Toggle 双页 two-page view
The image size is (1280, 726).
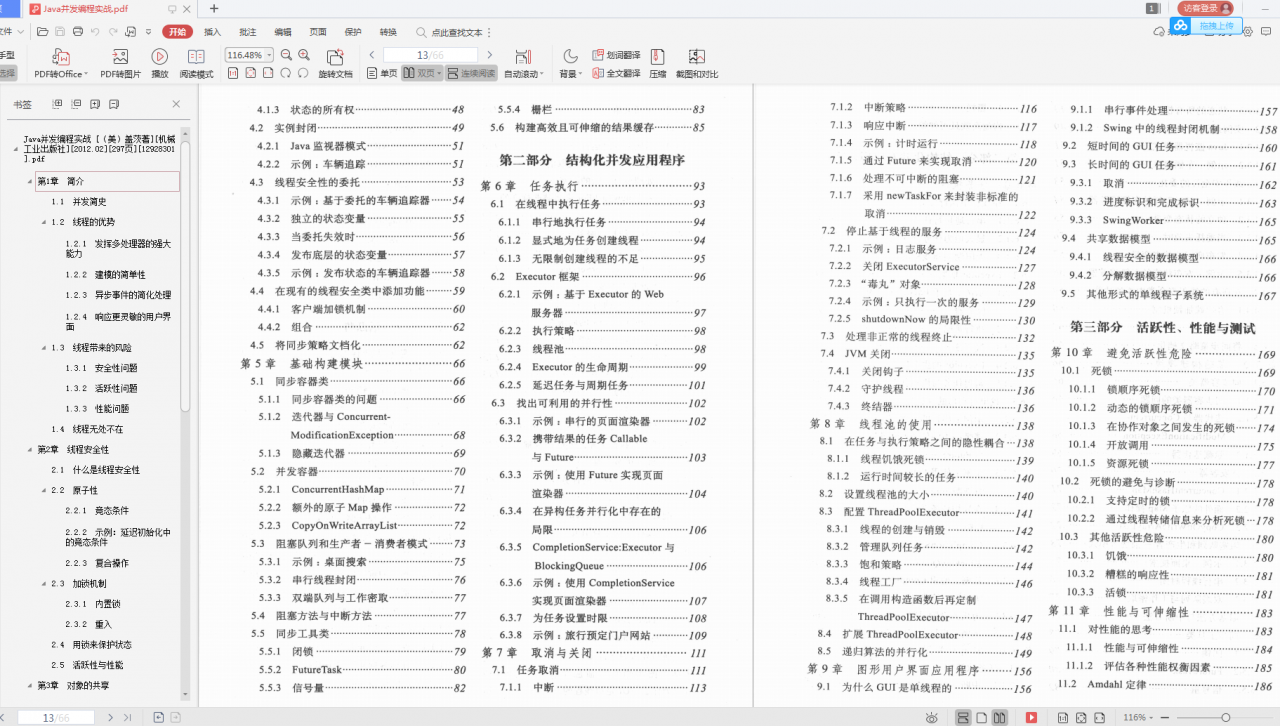[422, 73]
